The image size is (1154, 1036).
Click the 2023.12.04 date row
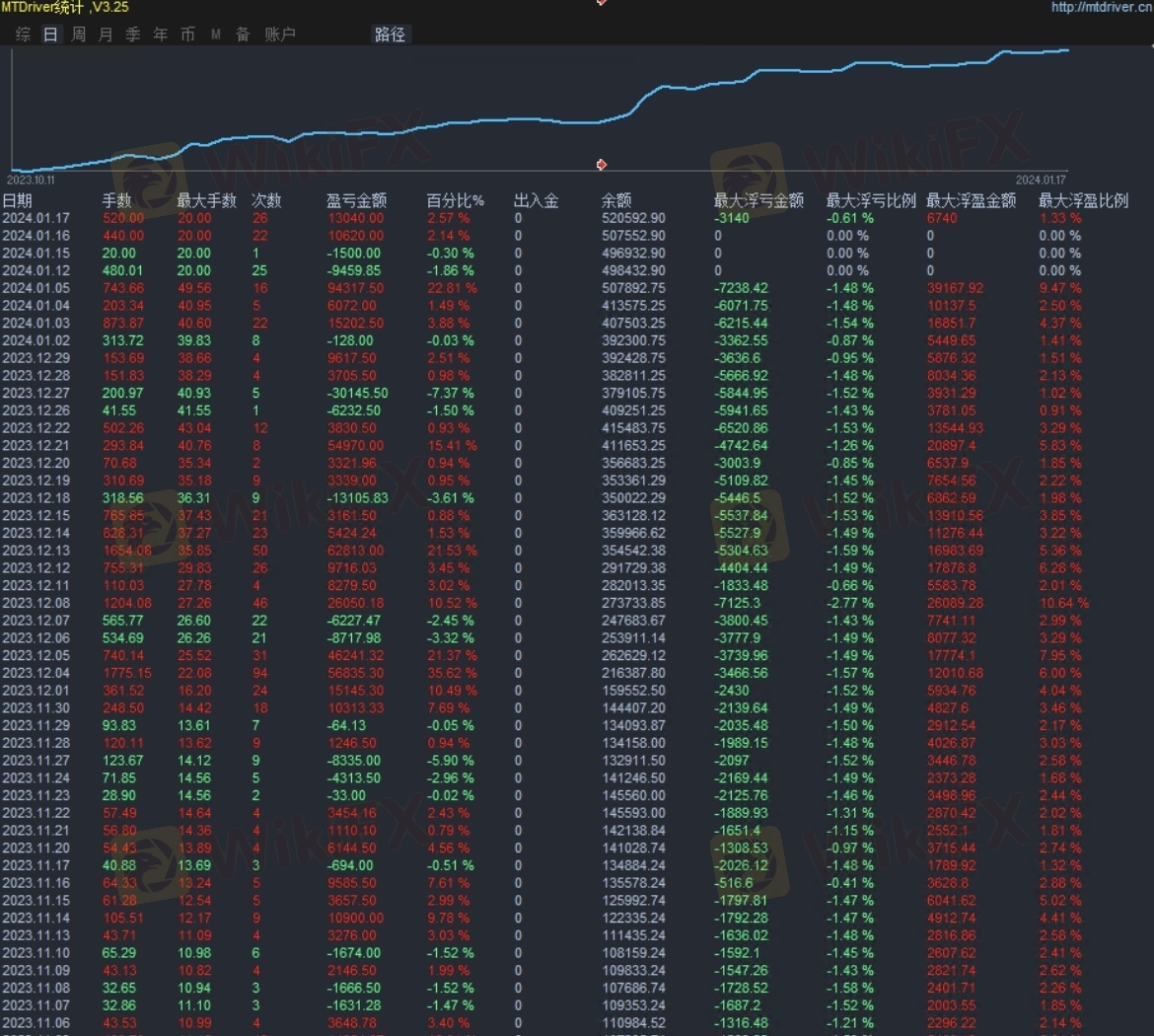coord(36,673)
